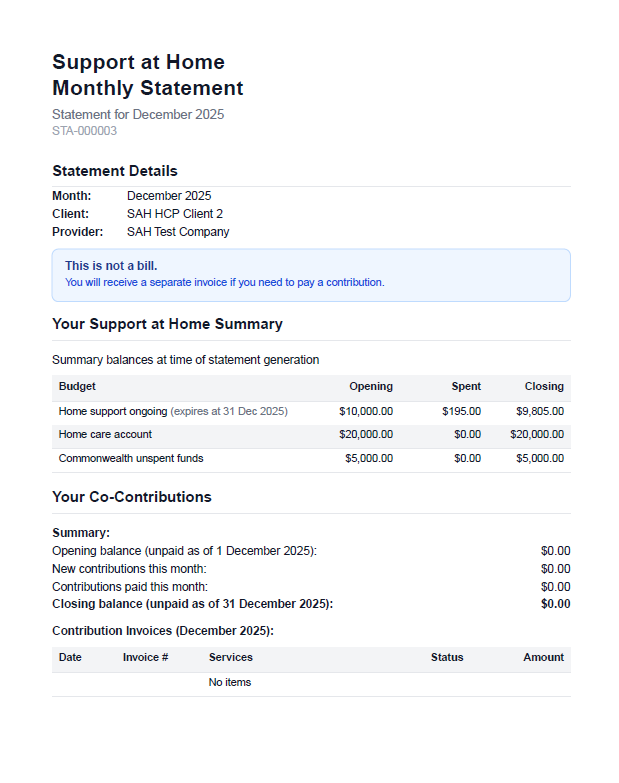Click the Spent column header
Image resolution: width=619 pixels, height=783 pixels.
466,386
